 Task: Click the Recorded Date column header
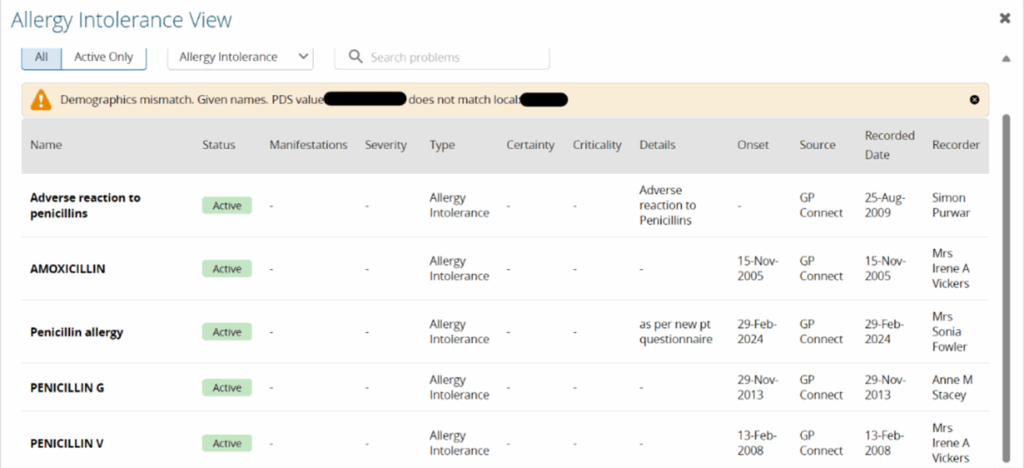click(889, 145)
